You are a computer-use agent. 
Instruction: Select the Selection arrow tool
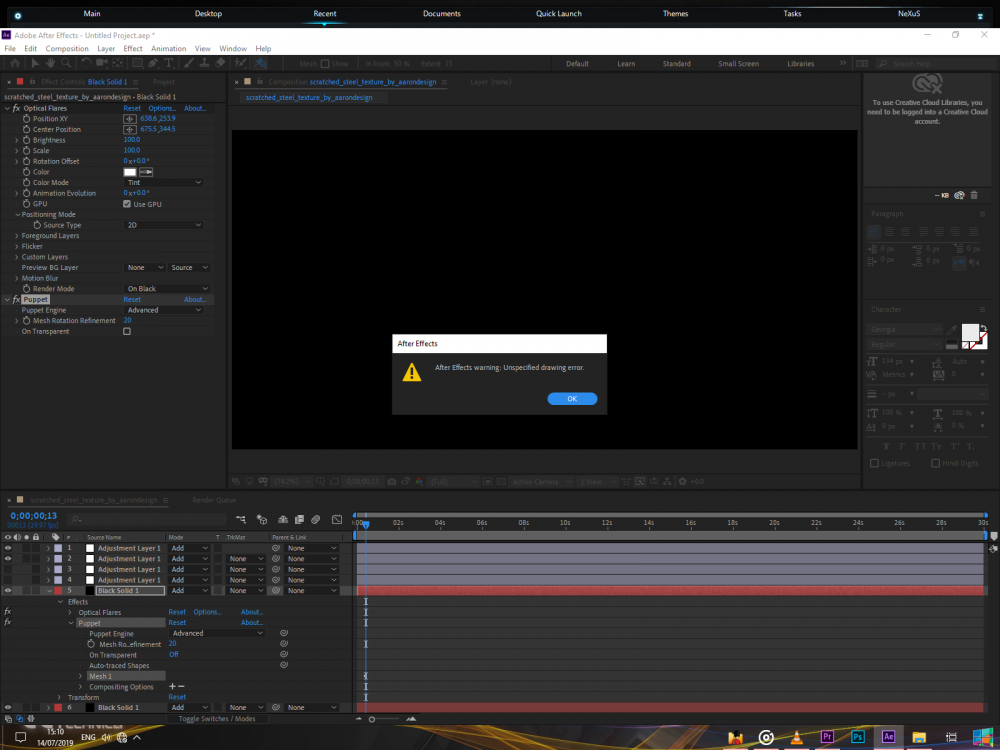[x=34, y=63]
